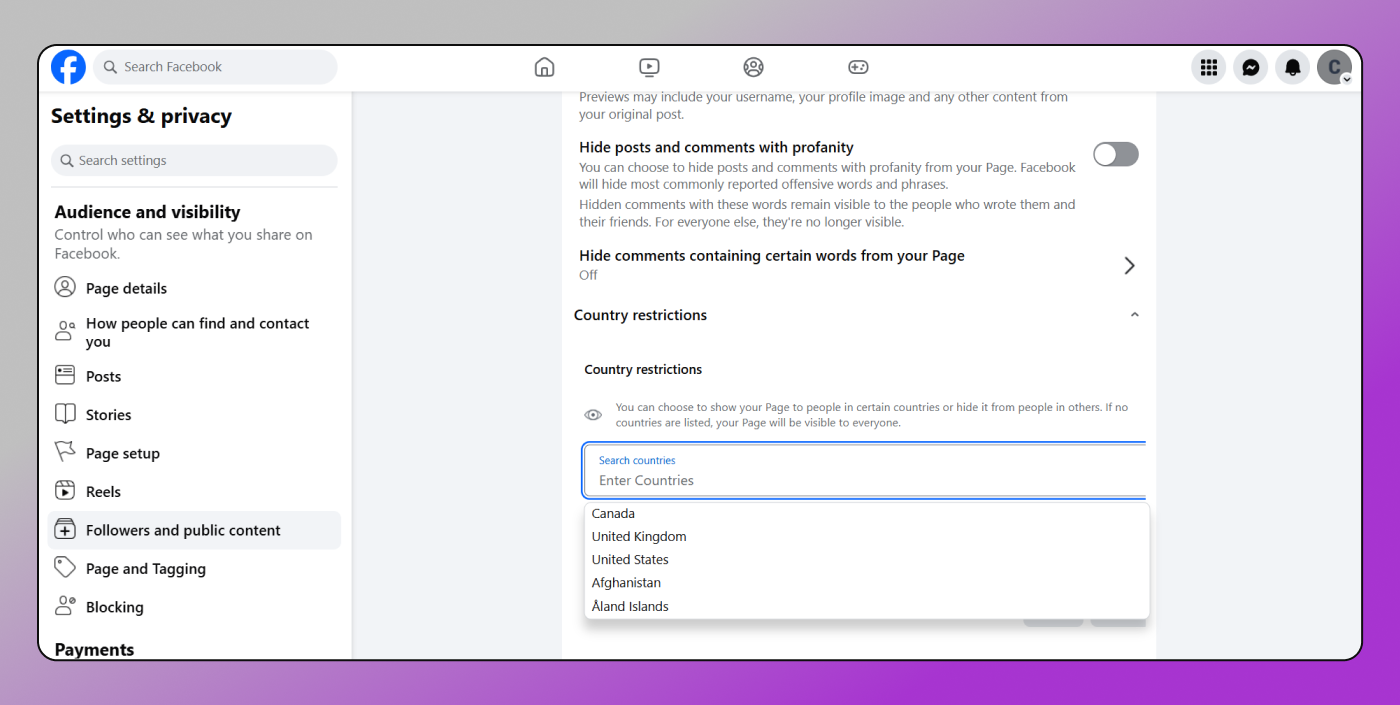Open the Menu grid icon
This screenshot has height=705, width=1400.
tap(1209, 67)
